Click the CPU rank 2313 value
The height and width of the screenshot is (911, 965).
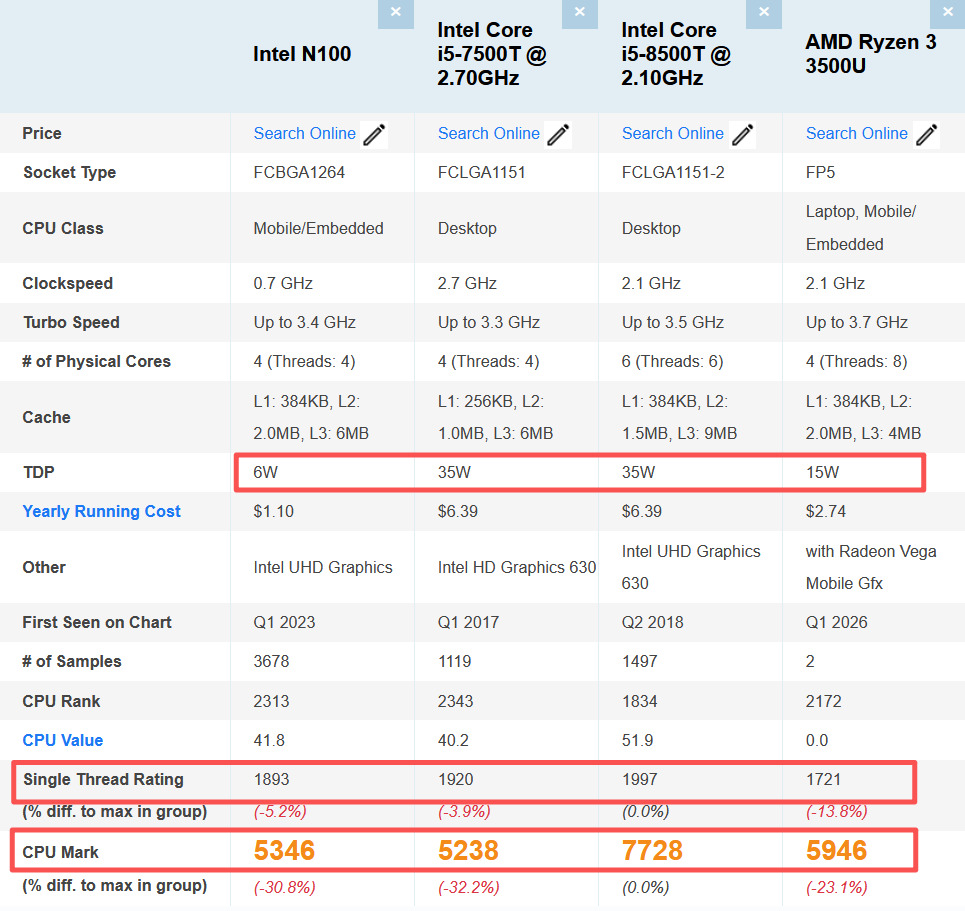point(271,701)
